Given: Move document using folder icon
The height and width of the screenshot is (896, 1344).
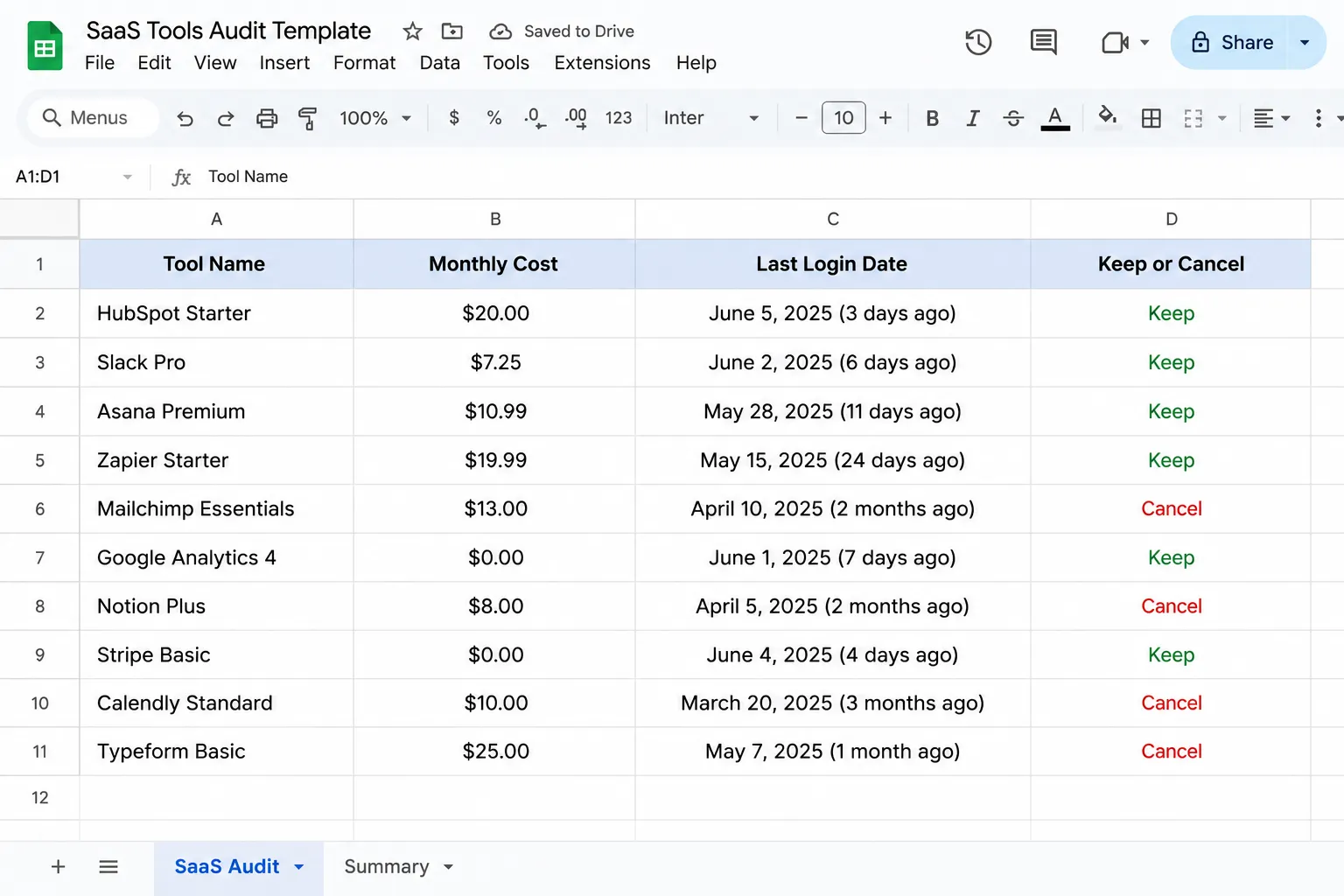Looking at the screenshot, I should click(x=452, y=31).
